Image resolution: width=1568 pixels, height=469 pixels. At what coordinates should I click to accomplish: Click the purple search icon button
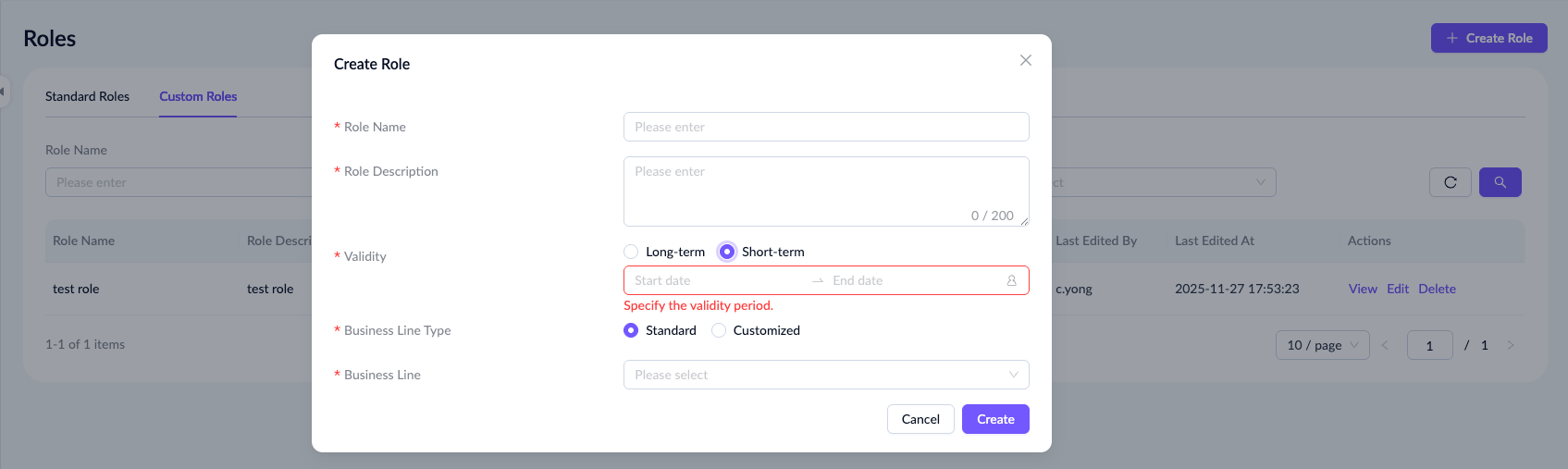point(1500,182)
